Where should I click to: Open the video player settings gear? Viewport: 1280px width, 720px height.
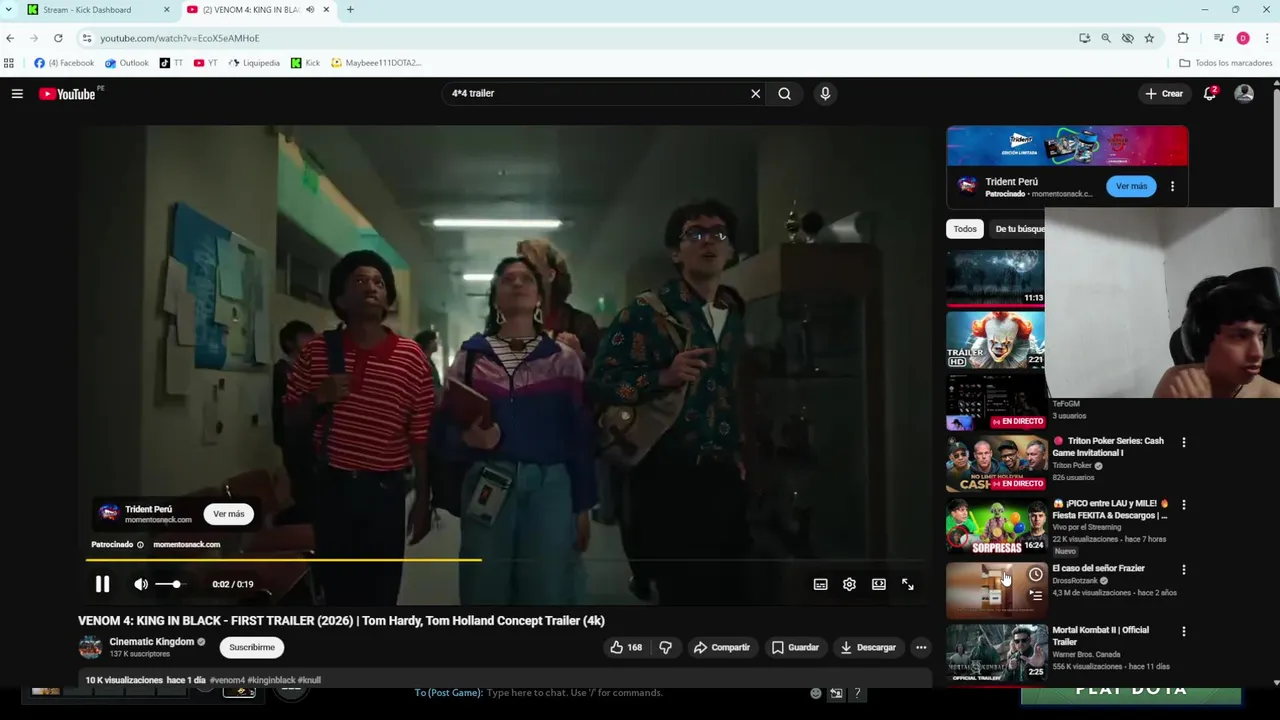click(x=849, y=584)
